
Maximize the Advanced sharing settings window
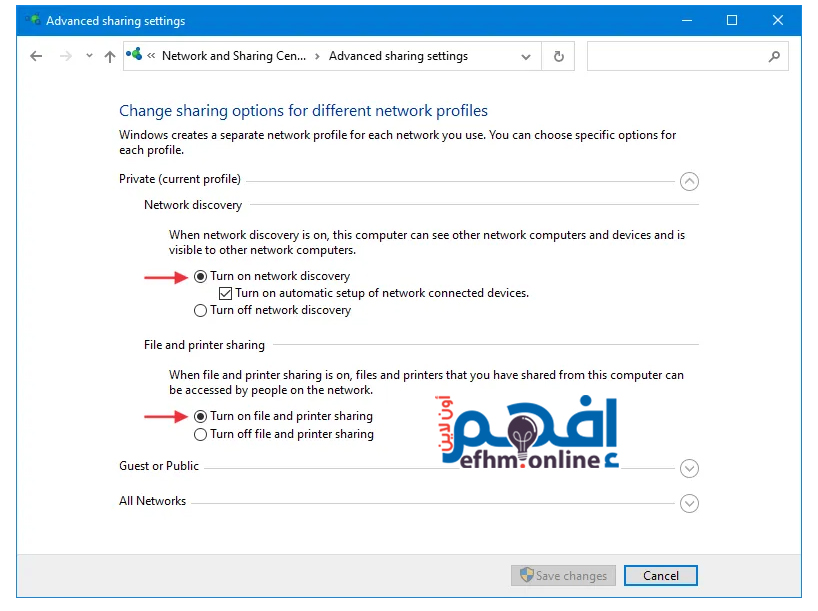(x=732, y=20)
